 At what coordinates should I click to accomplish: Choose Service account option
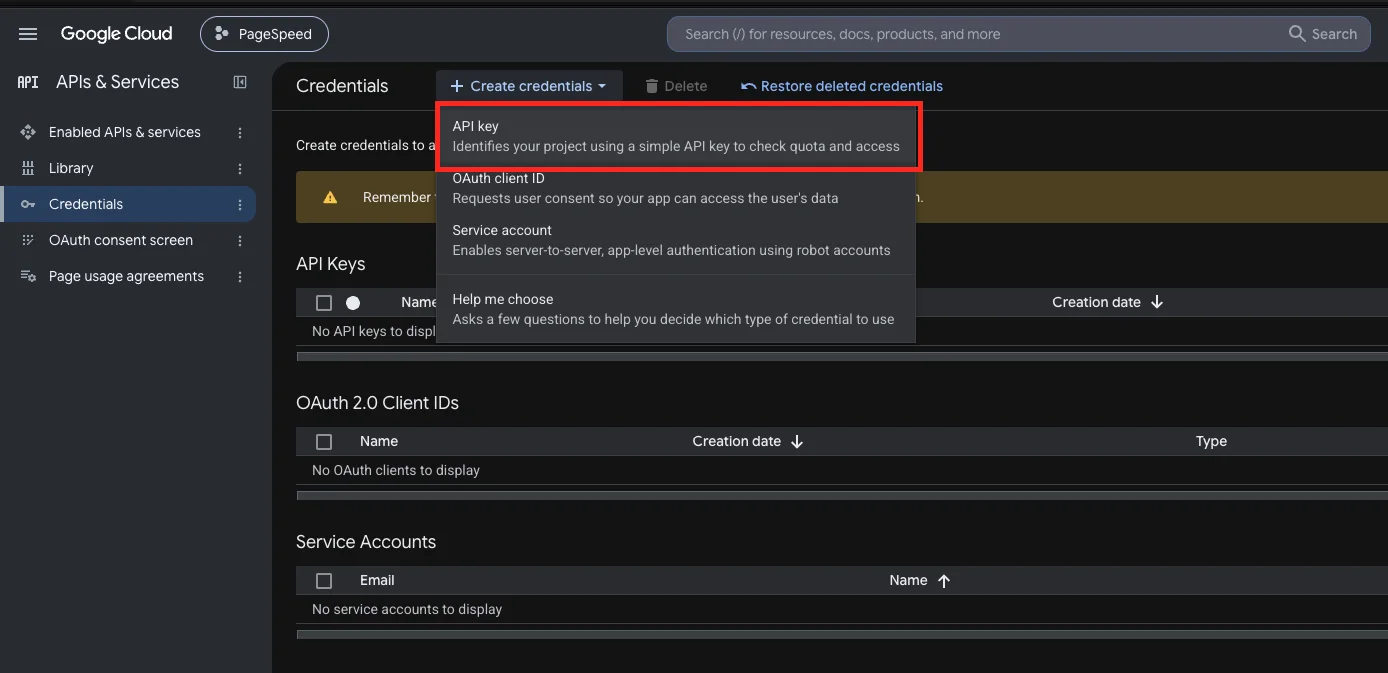pos(676,240)
